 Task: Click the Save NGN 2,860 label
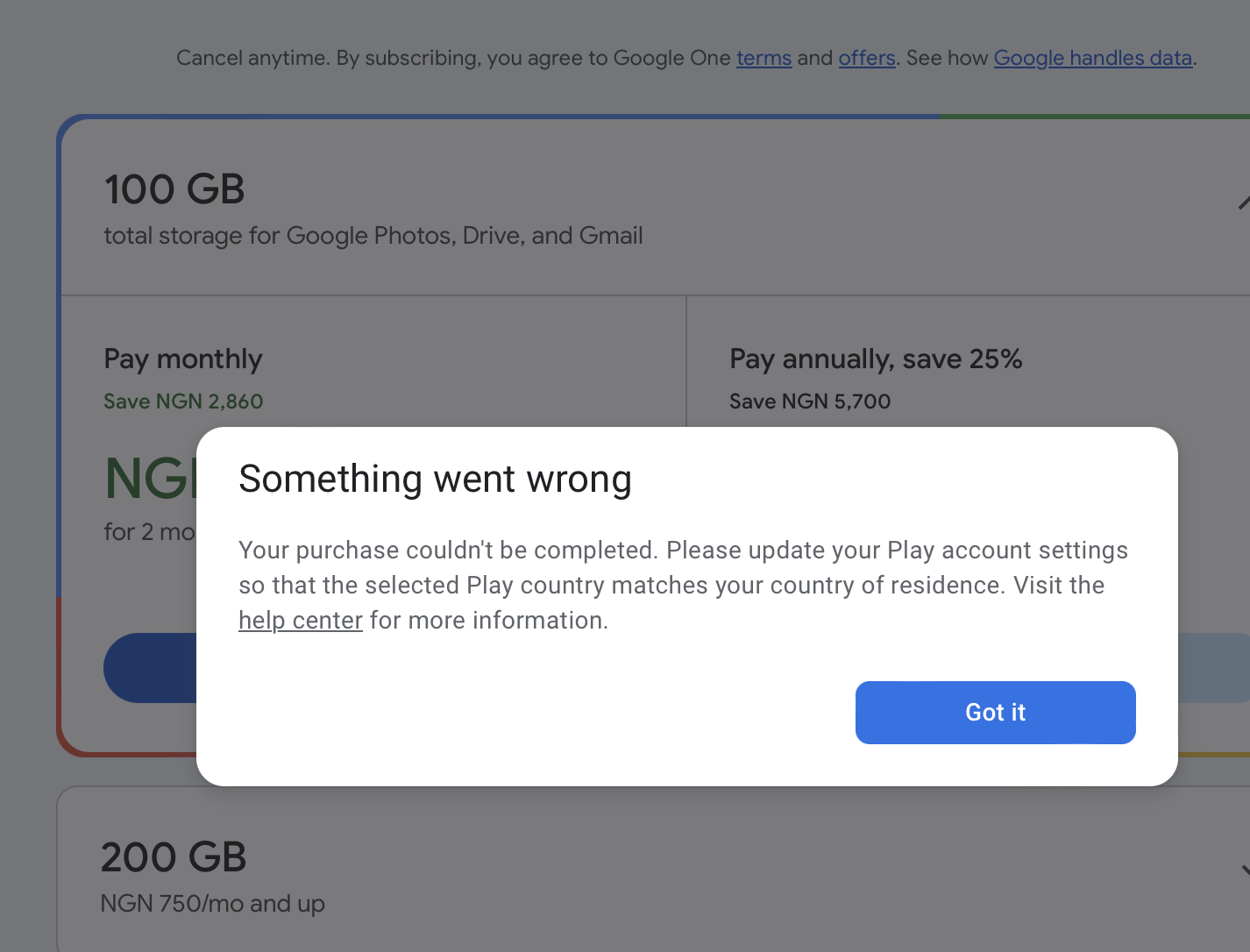[x=183, y=401]
